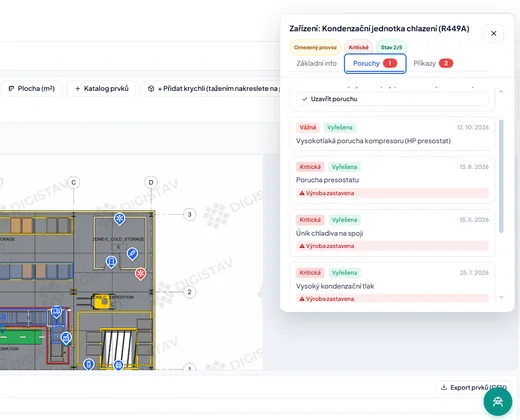Select the blue leaf/feather map marker
The width and height of the screenshot is (520, 420).
point(132,254)
